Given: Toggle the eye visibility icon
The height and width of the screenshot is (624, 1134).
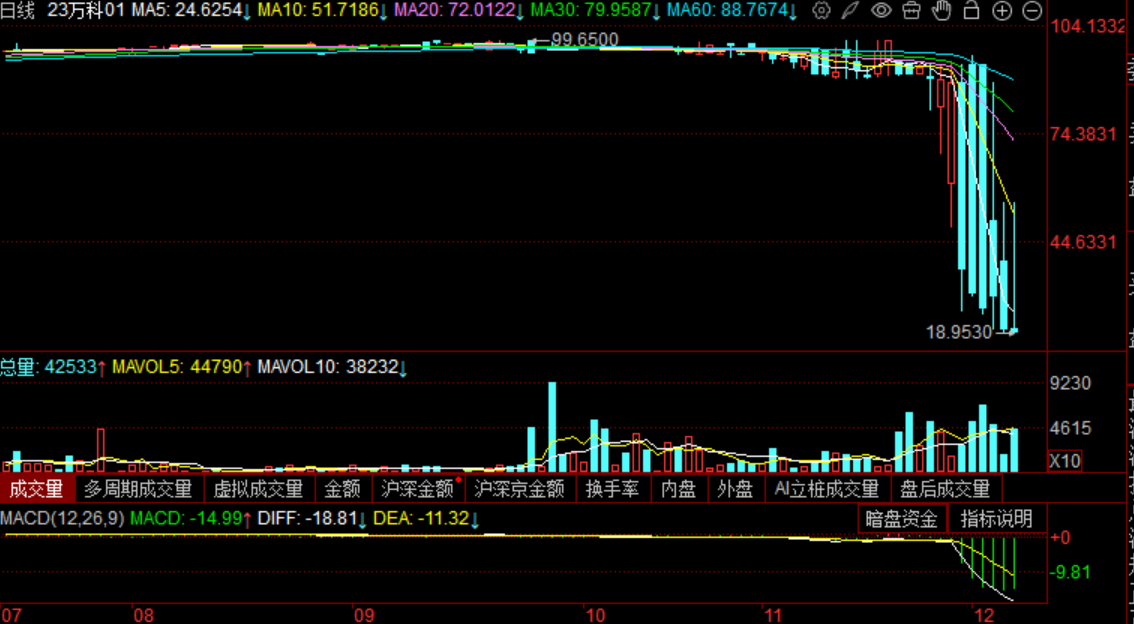Looking at the screenshot, I should click(x=881, y=10).
